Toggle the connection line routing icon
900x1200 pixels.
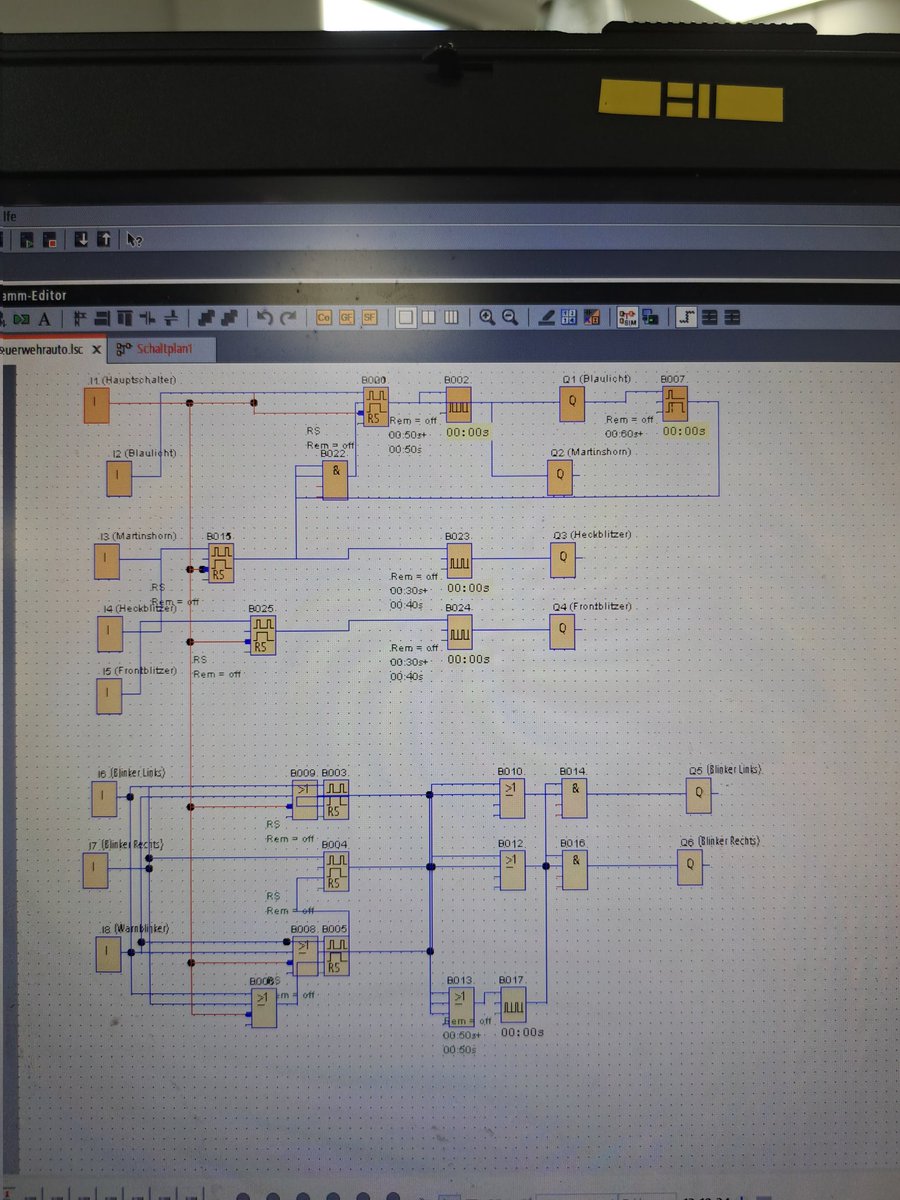(x=686, y=317)
